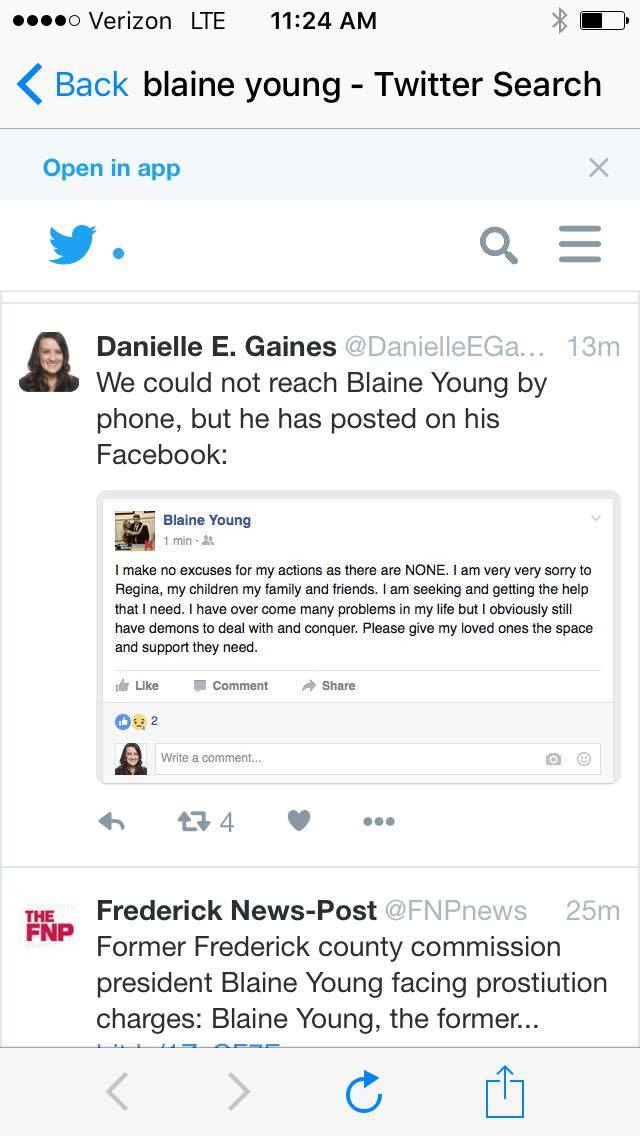Tap the Twitter bird logo
Image resolution: width=640 pixels, height=1136 pixels.
73,244
